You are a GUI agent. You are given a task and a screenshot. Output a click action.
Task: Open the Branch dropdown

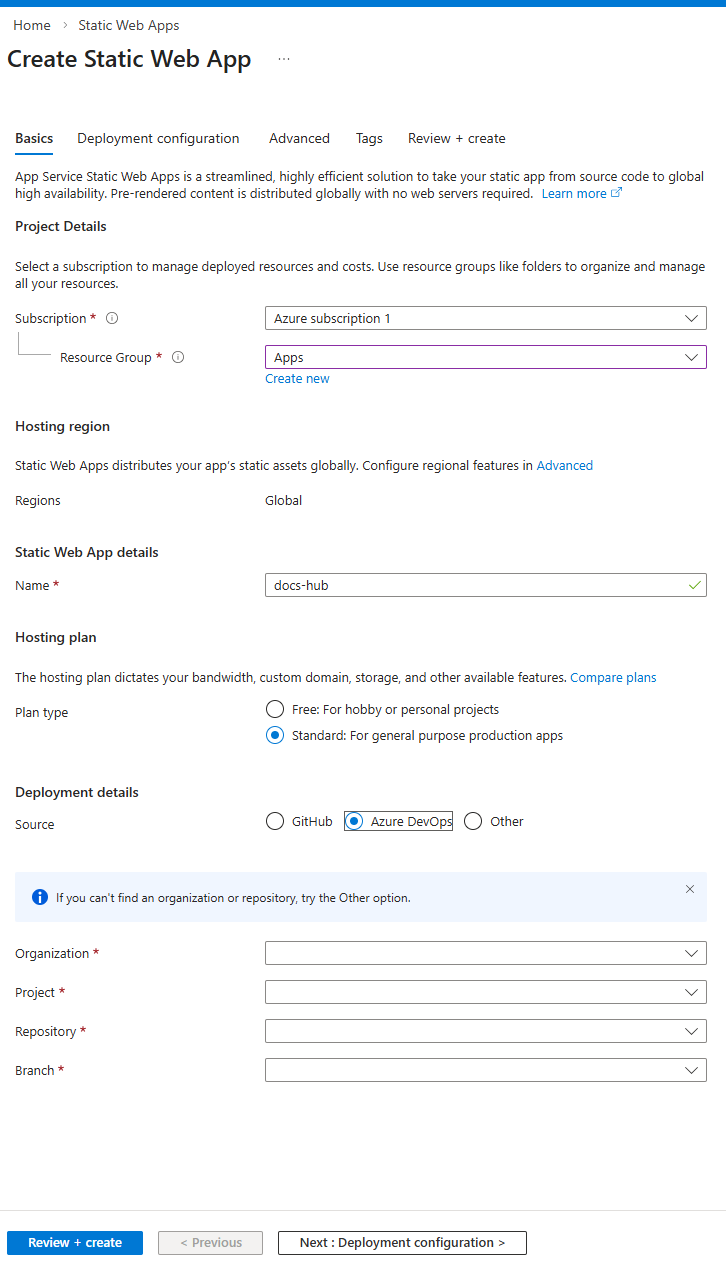[x=485, y=1070]
